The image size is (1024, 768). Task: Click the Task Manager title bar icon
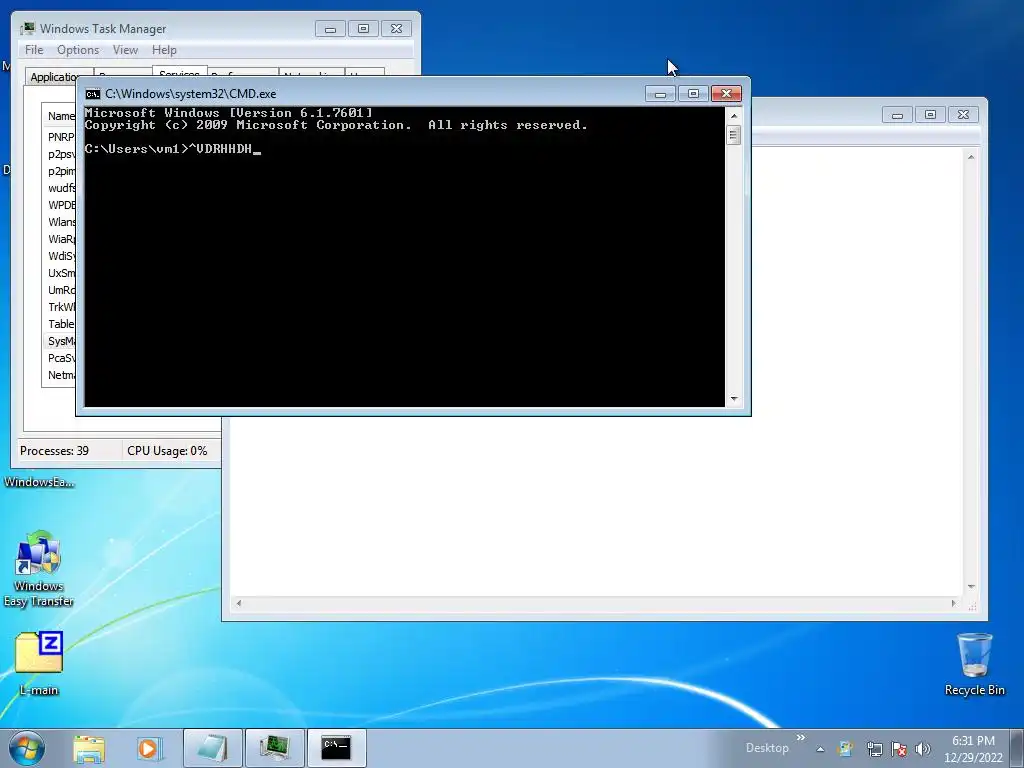27,29
